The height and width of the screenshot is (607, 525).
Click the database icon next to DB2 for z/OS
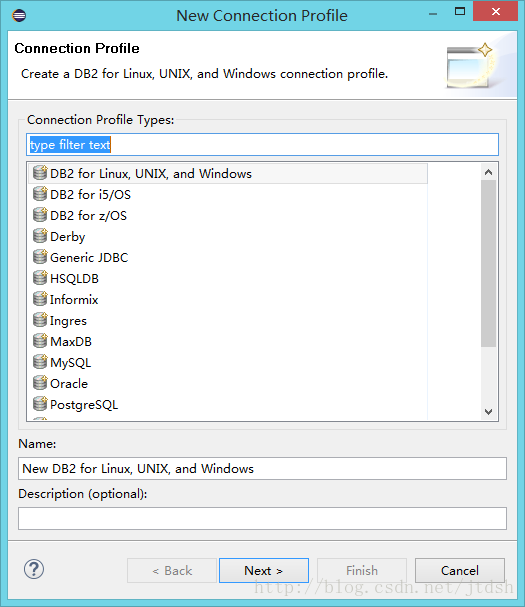click(40, 215)
